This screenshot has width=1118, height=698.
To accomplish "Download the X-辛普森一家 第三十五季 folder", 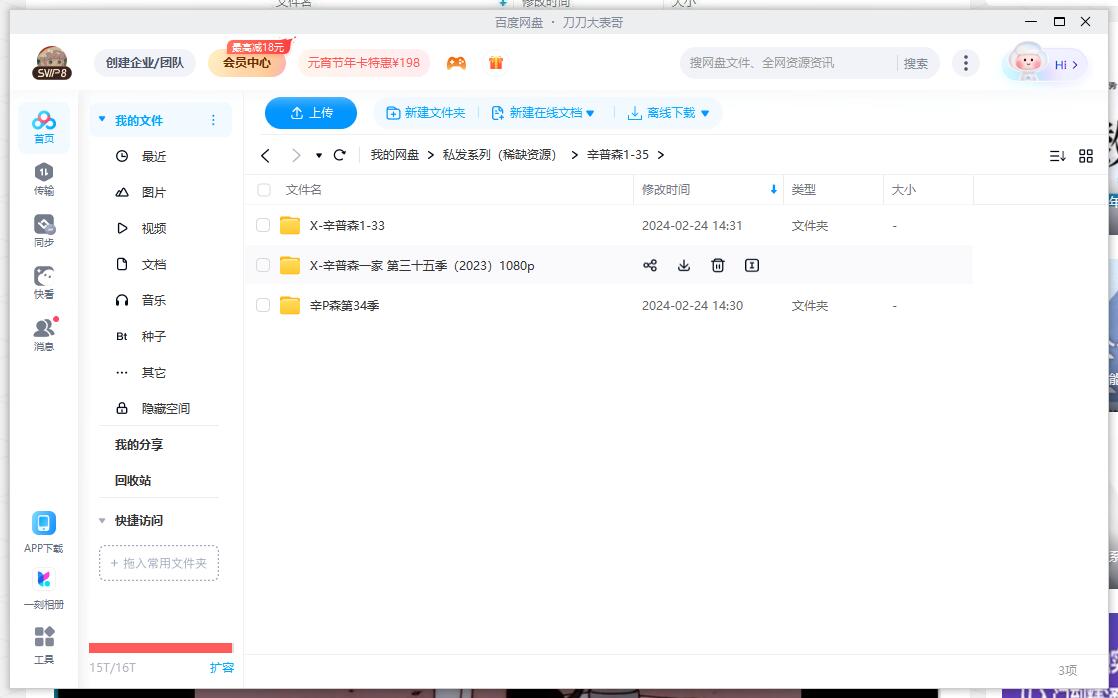I will tap(684, 265).
